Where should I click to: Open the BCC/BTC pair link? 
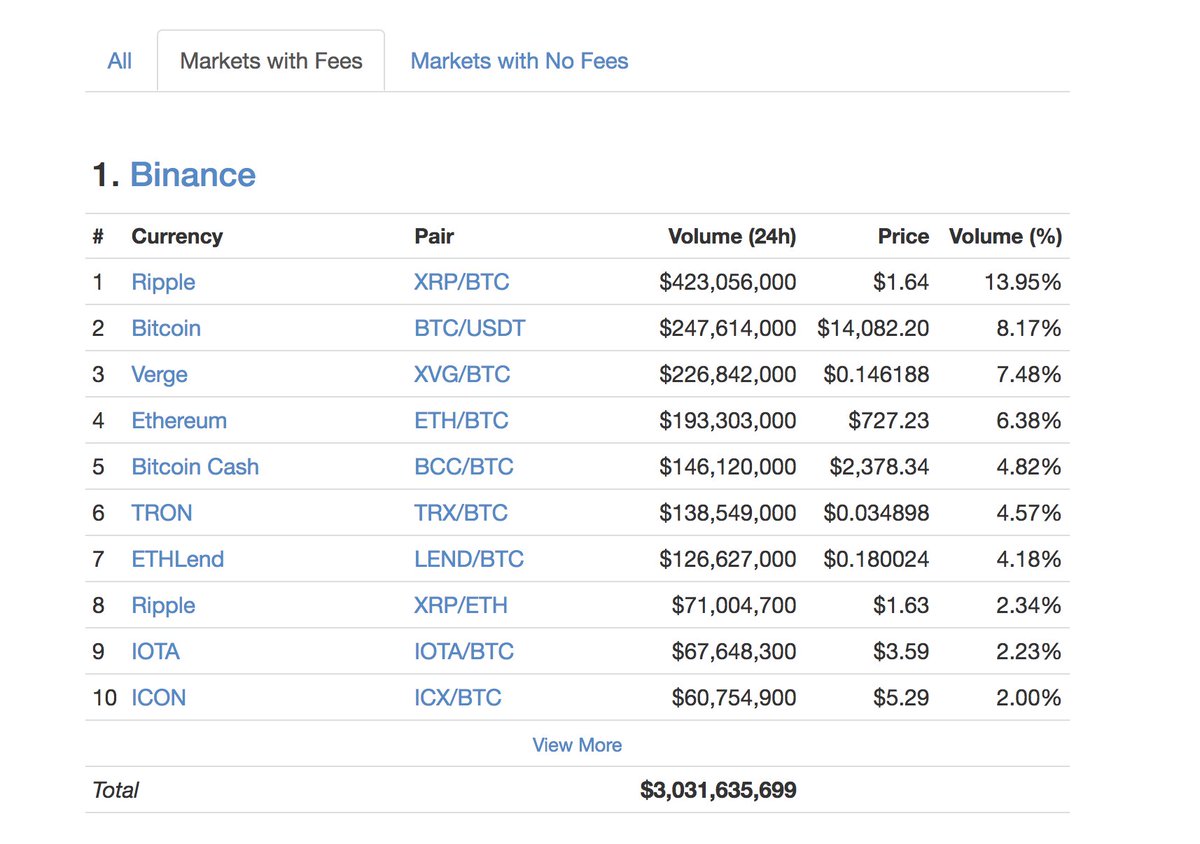[x=464, y=467]
